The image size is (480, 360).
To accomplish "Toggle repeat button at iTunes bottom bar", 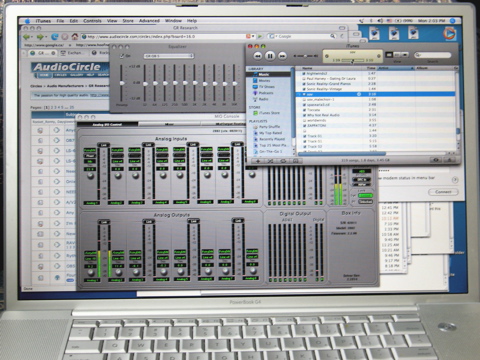I will [283, 161].
